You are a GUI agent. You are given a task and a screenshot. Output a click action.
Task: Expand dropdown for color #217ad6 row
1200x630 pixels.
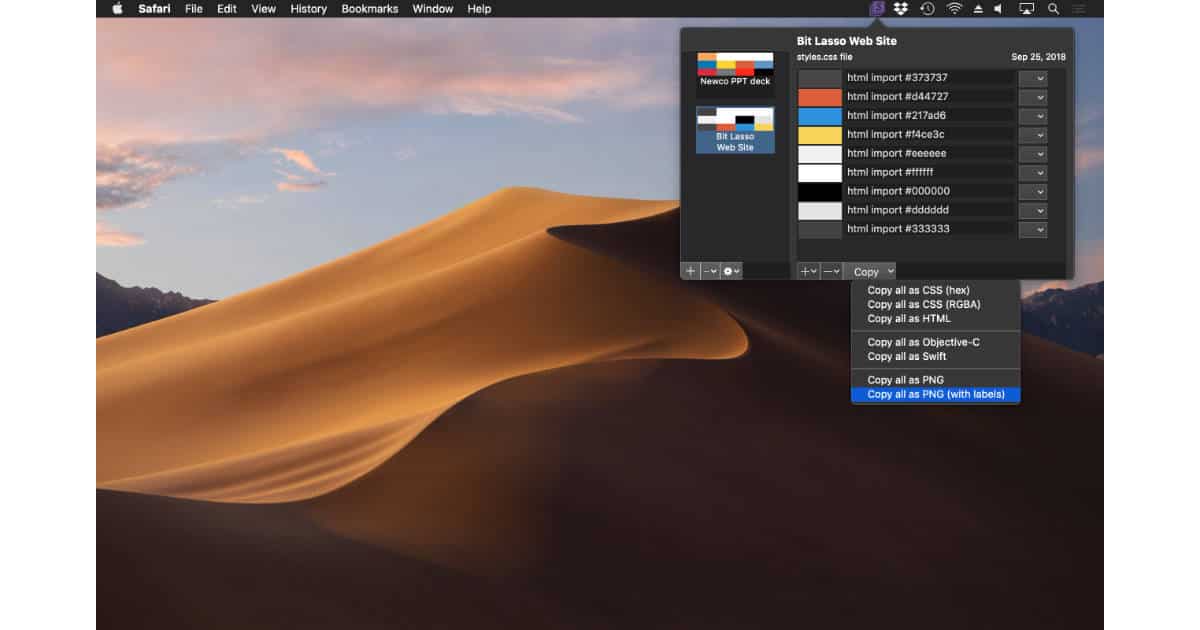[x=1033, y=116]
